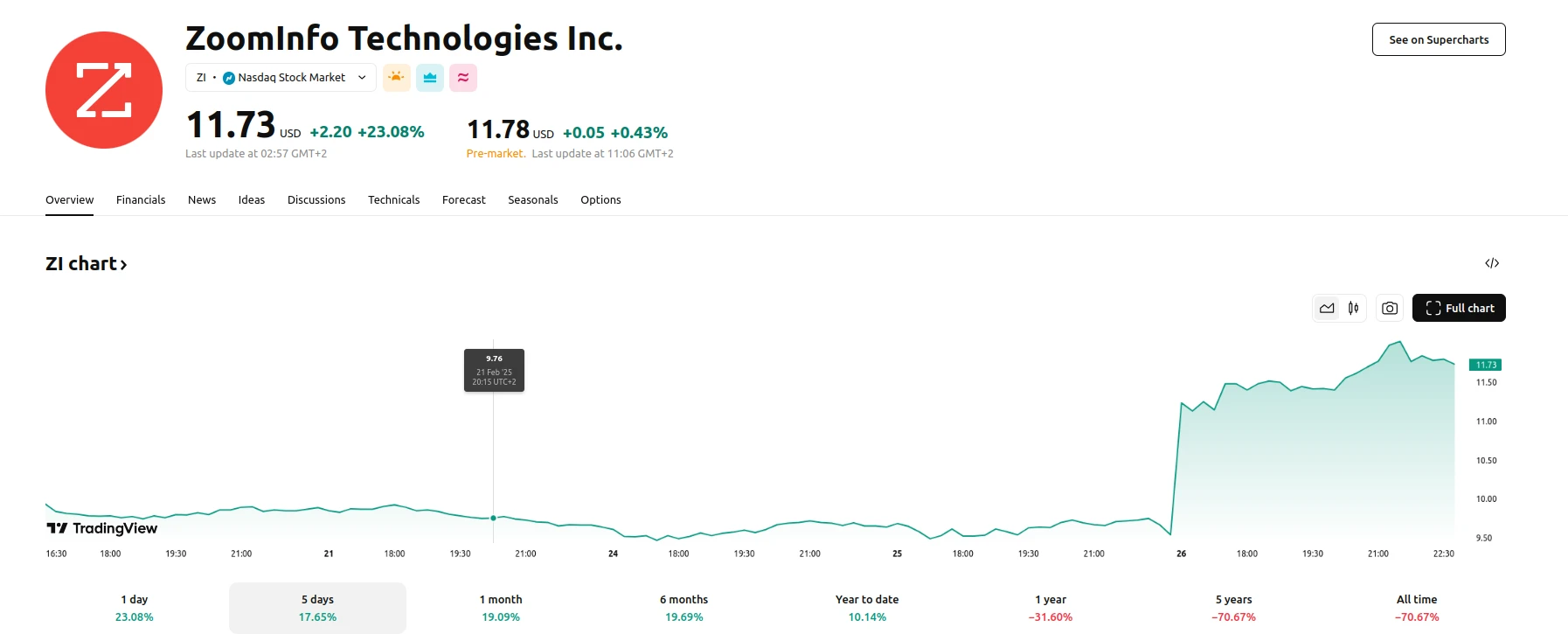The width and height of the screenshot is (1568, 634).
Task: Click the See on Supercharts button
Action: 1439,39
